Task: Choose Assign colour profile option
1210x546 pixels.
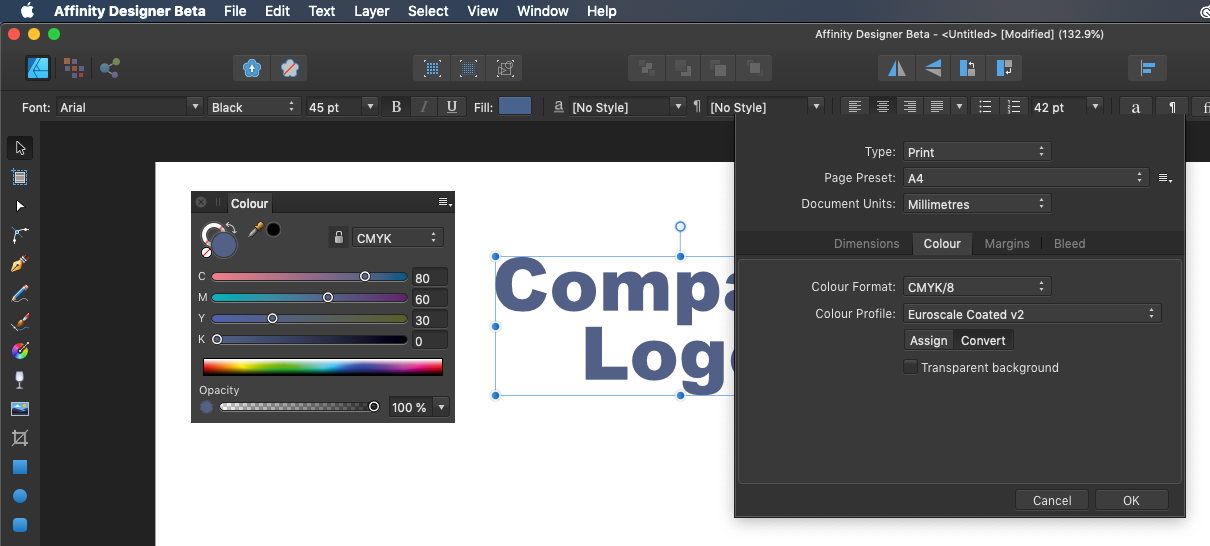Action: click(x=929, y=340)
